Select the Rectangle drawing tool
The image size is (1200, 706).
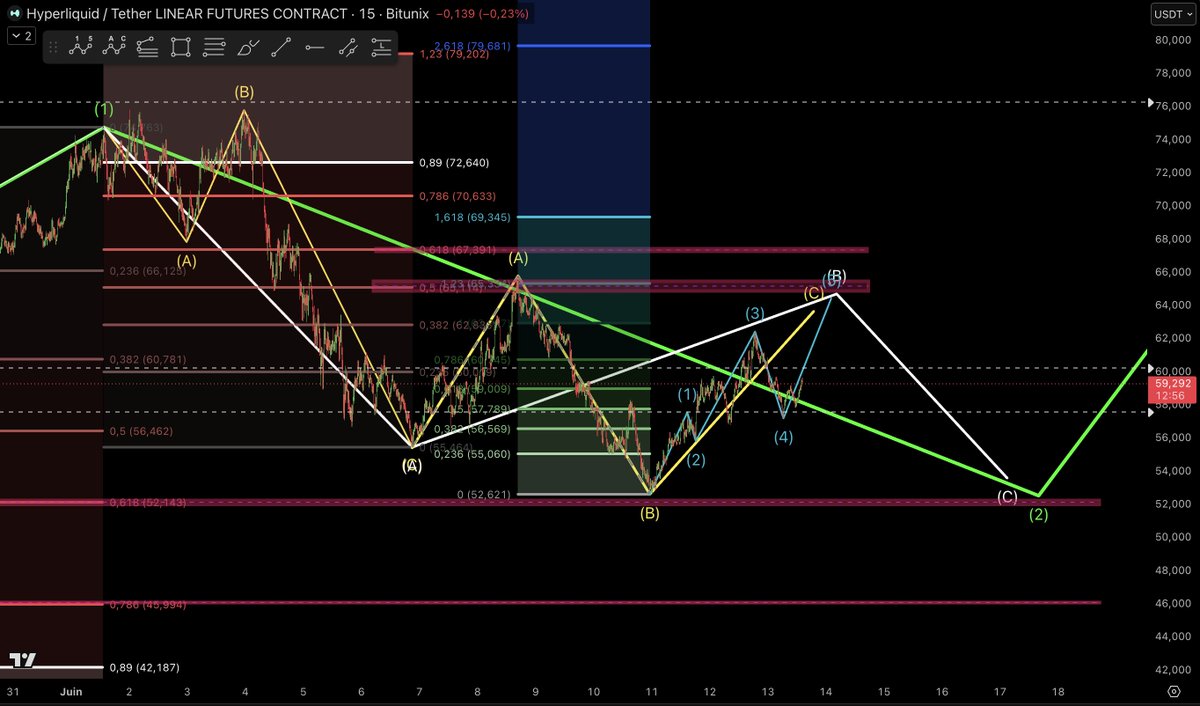[x=181, y=46]
